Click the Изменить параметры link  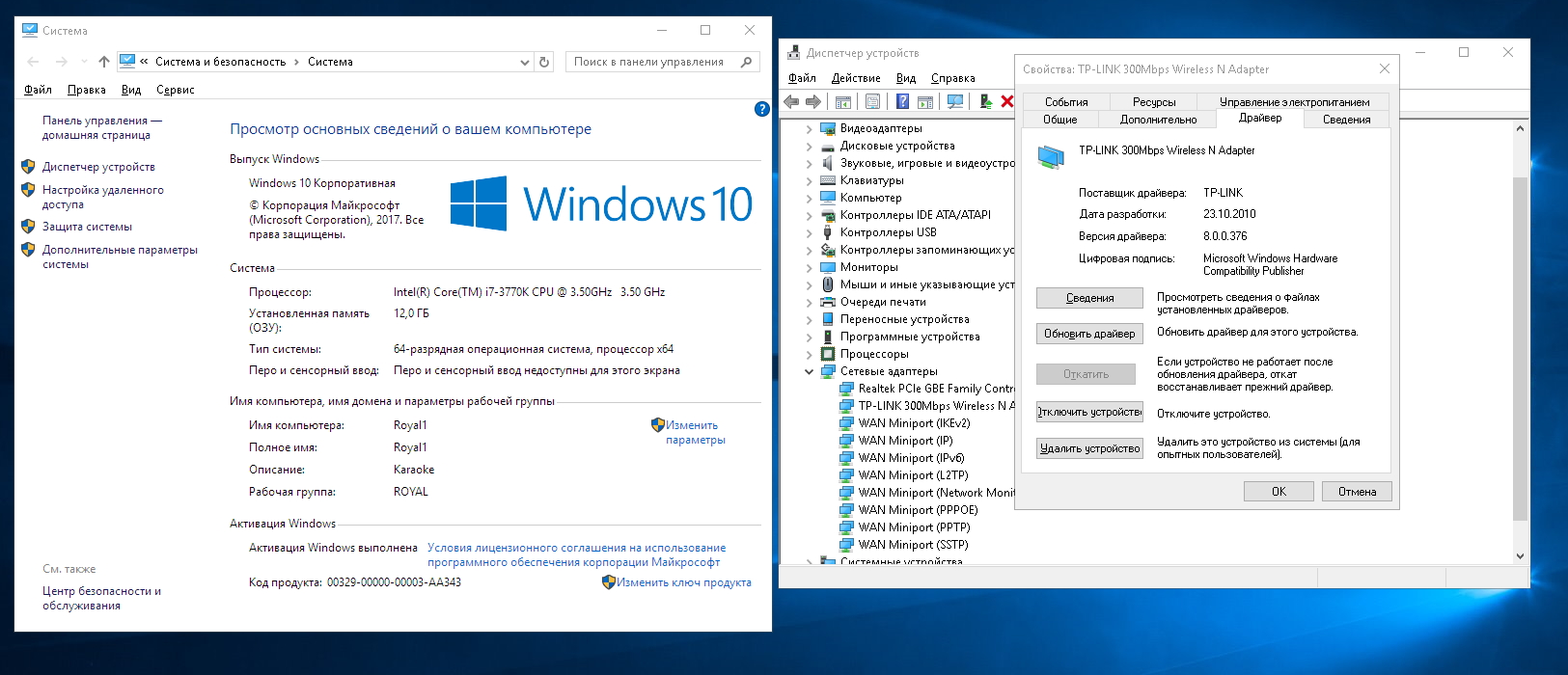pos(695,432)
